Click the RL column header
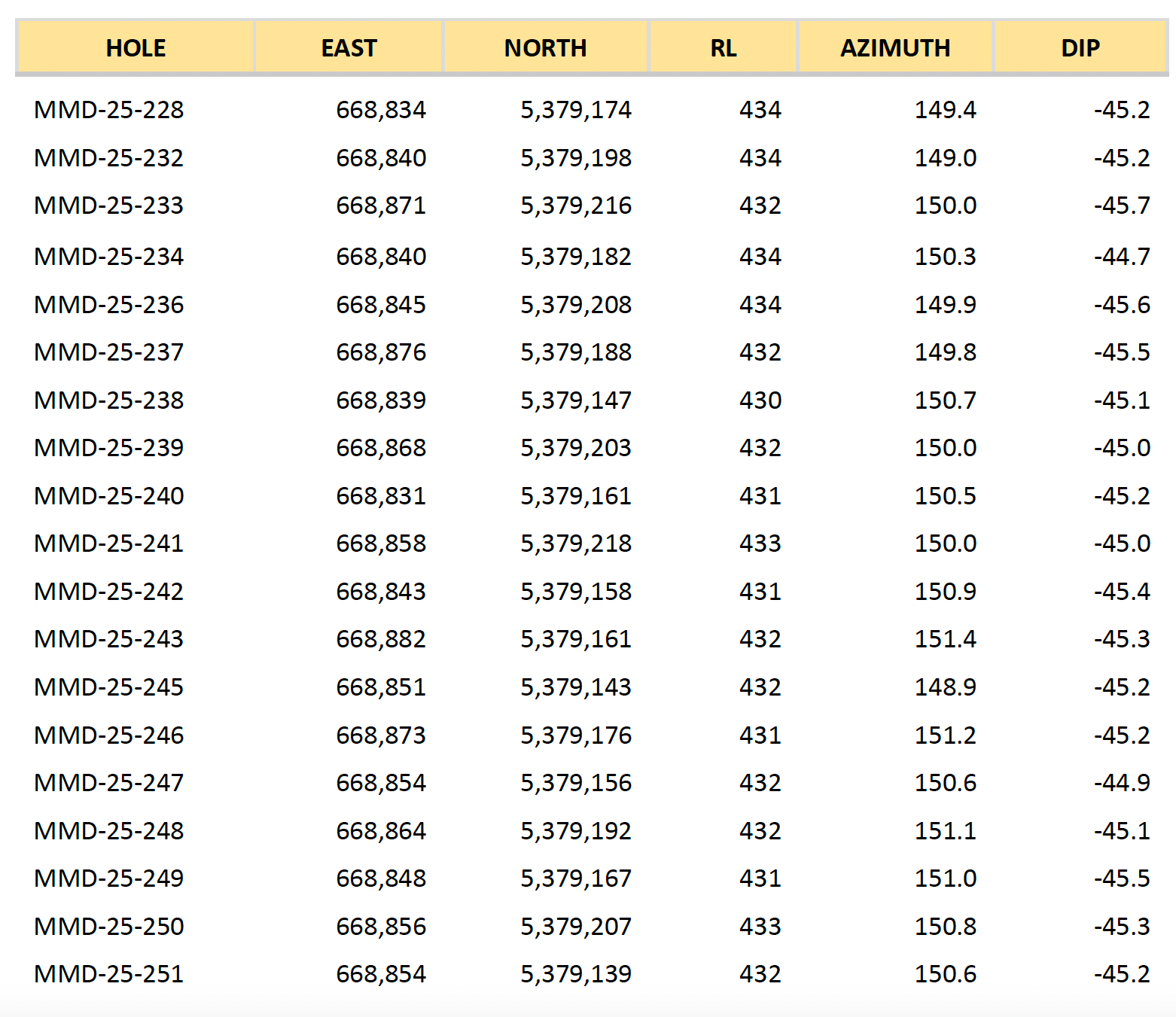This screenshot has width=1176, height=1017. point(723,48)
